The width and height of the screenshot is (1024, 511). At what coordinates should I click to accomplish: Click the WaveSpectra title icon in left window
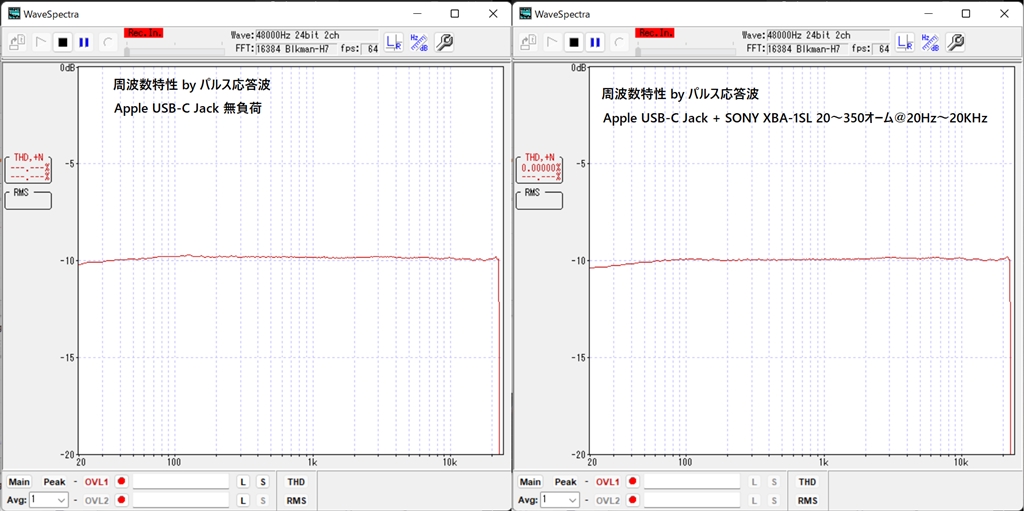[14, 13]
